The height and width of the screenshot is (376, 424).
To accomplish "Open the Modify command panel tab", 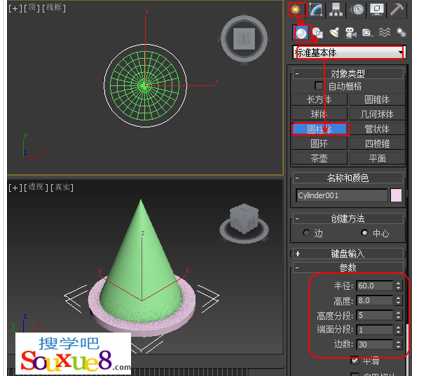I will pyautogui.click(x=316, y=9).
